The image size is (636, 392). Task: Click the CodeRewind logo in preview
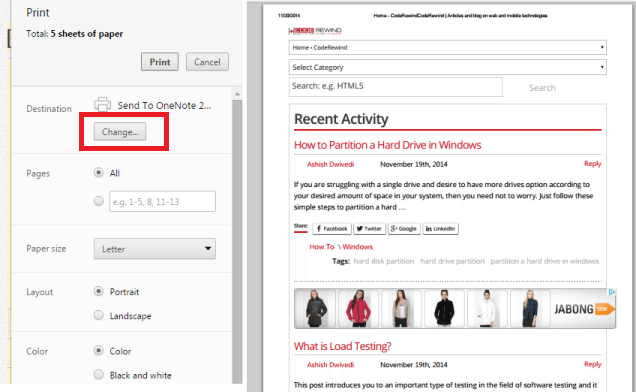(x=315, y=31)
